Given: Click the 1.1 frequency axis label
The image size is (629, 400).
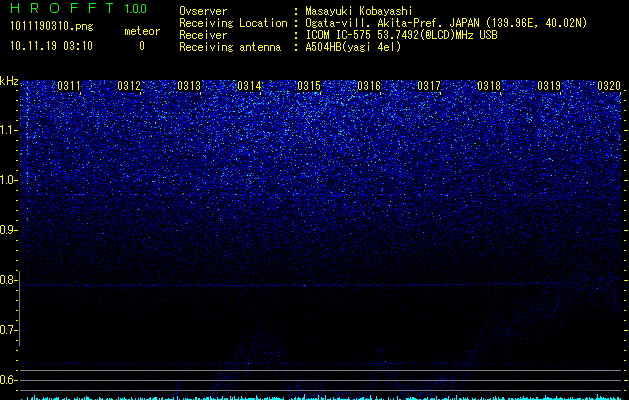Looking at the screenshot, I should tap(9, 130).
